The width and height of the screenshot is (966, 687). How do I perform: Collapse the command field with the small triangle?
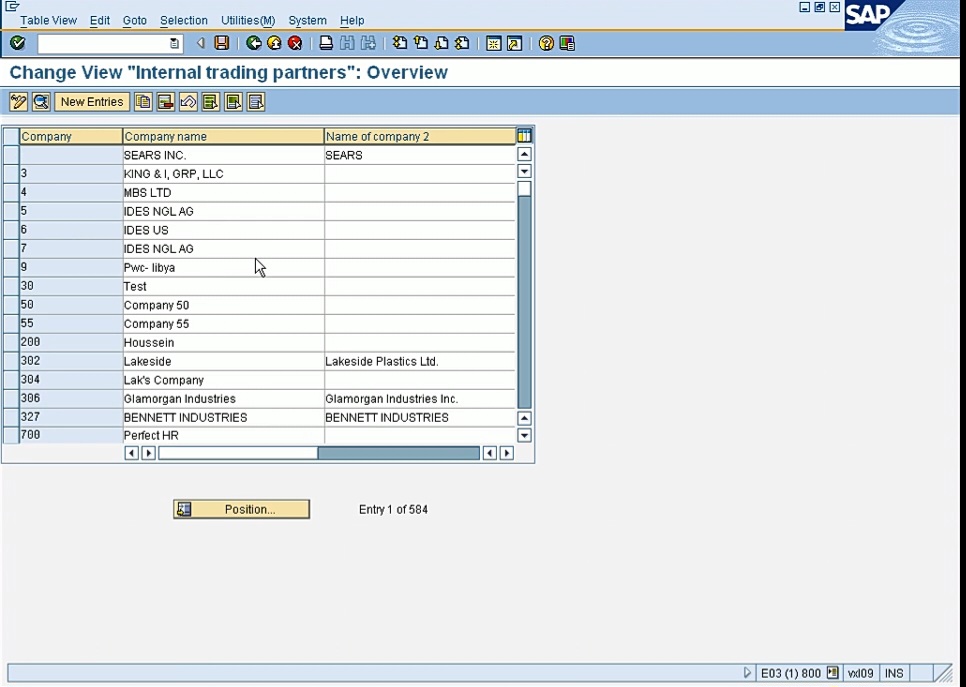(200, 43)
